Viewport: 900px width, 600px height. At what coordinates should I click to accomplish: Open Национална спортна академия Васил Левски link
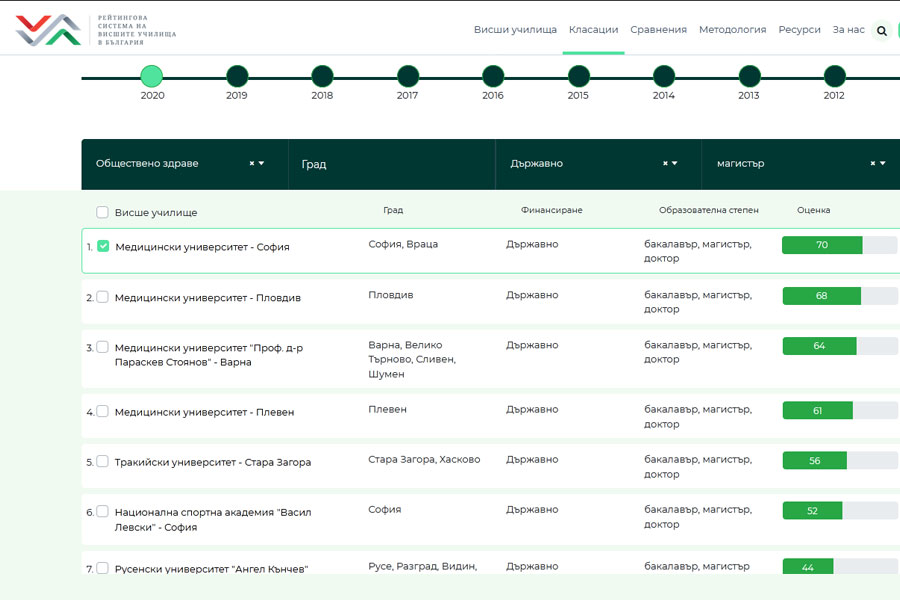pos(213,520)
